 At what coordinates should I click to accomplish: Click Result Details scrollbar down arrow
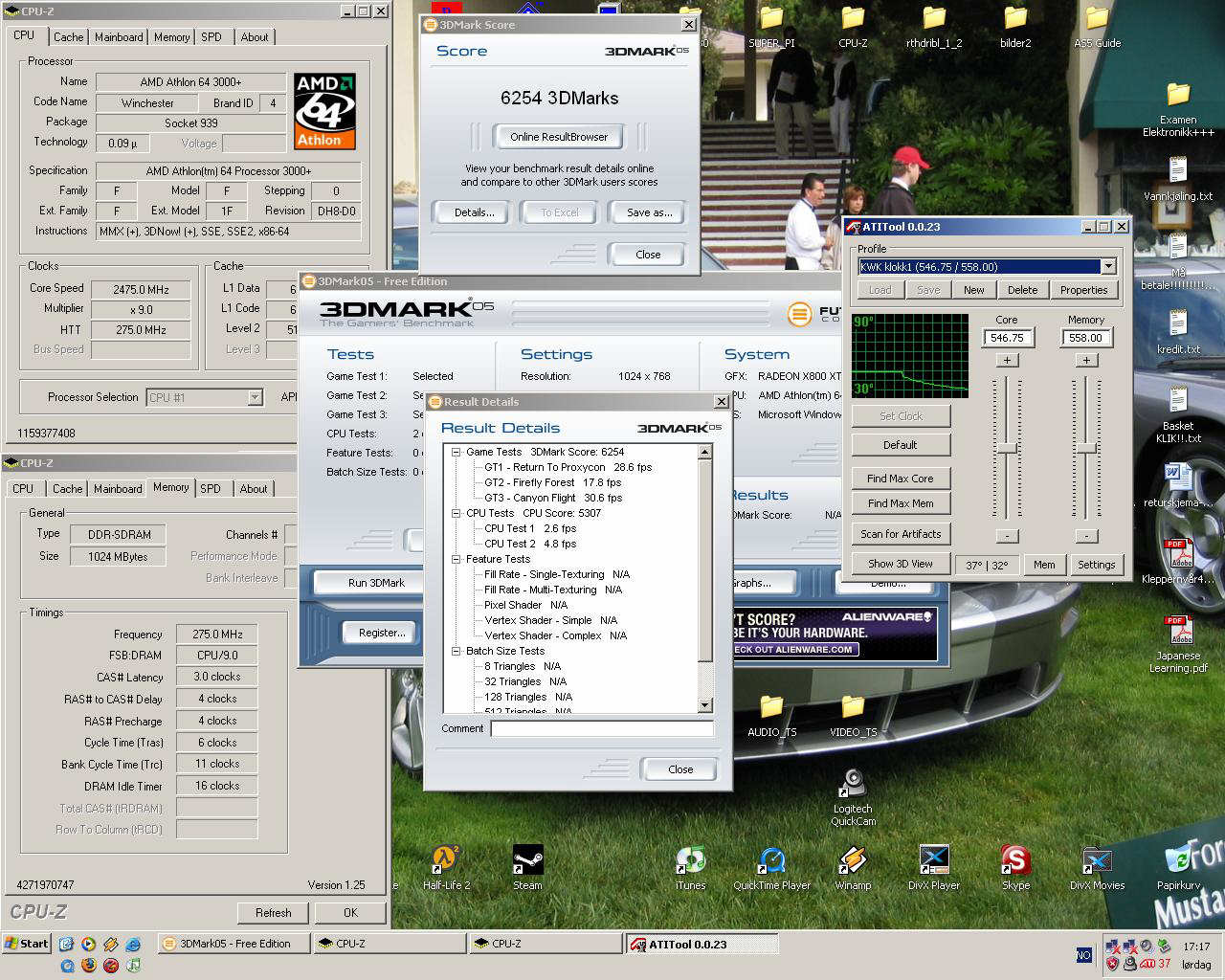click(705, 705)
